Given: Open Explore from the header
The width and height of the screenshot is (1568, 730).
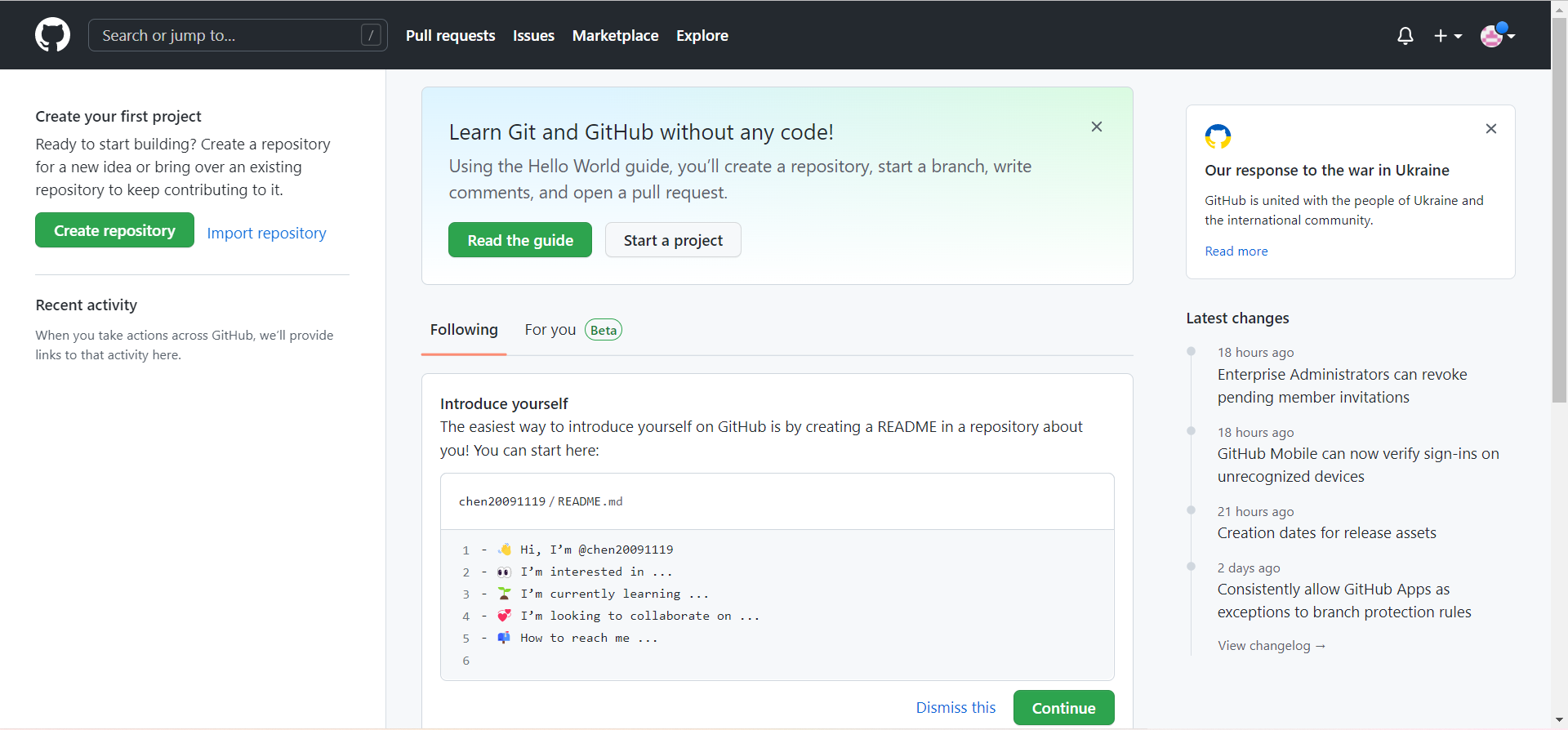Looking at the screenshot, I should 702,36.
